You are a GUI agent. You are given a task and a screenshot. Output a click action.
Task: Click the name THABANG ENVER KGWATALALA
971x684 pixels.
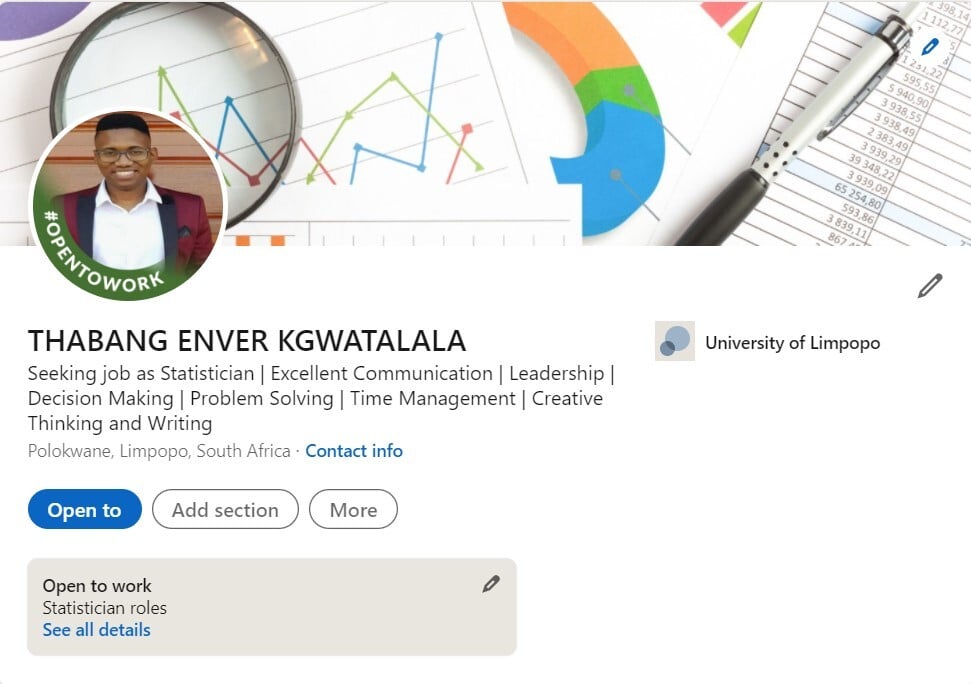(247, 341)
